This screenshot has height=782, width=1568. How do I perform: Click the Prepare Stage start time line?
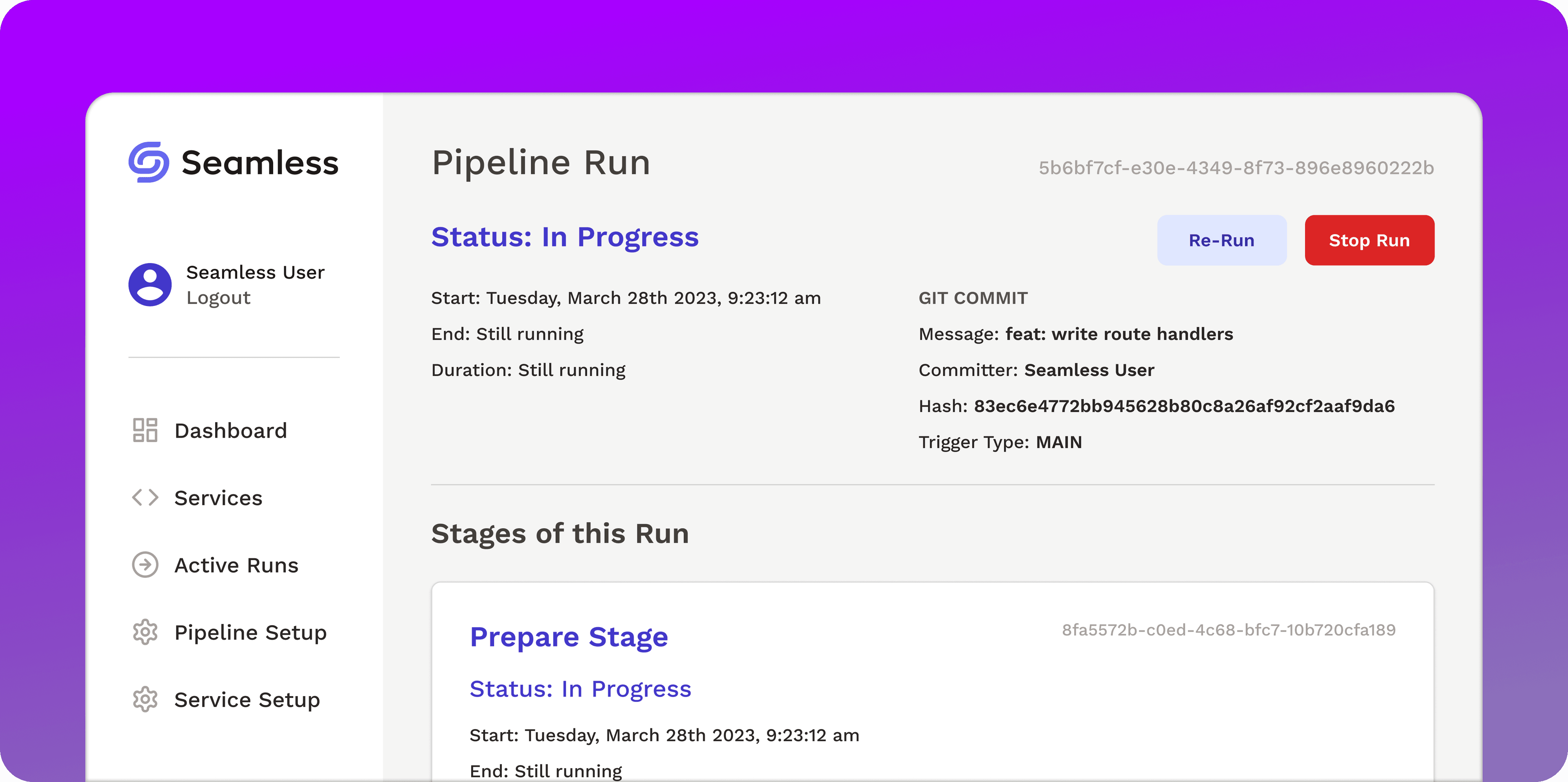(664, 735)
